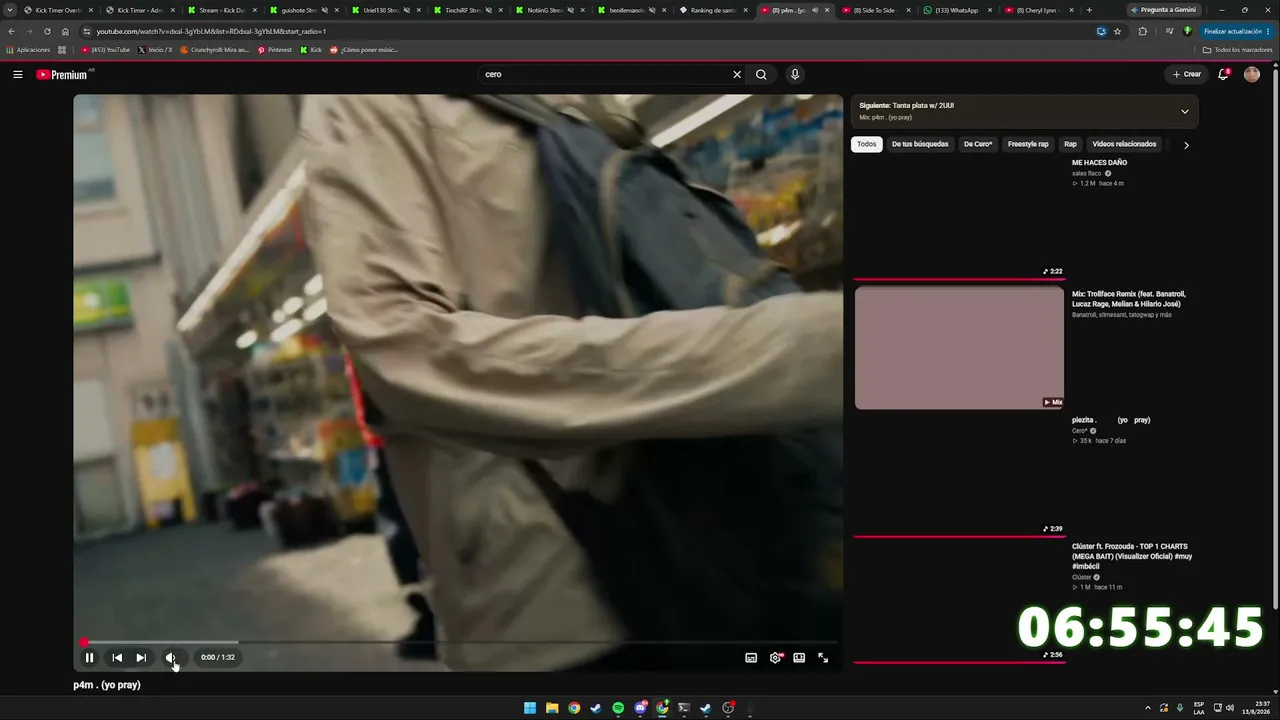Reload the current page

point(47,31)
